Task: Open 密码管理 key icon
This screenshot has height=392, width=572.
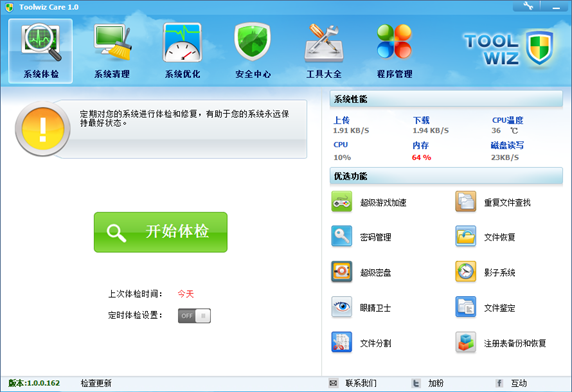Action: click(341, 236)
